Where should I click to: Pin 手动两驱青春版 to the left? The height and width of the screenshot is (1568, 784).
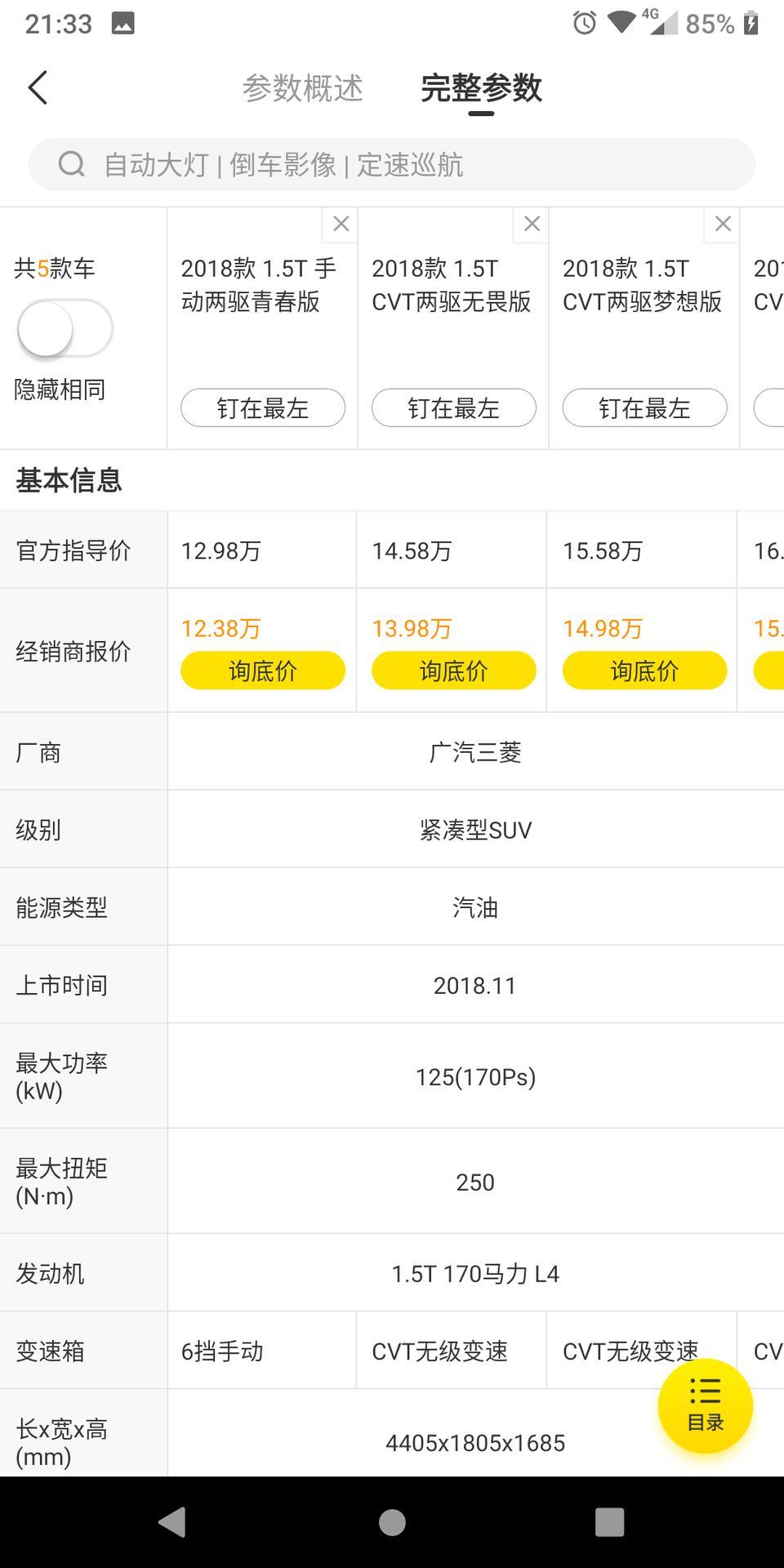coord(263,408)
